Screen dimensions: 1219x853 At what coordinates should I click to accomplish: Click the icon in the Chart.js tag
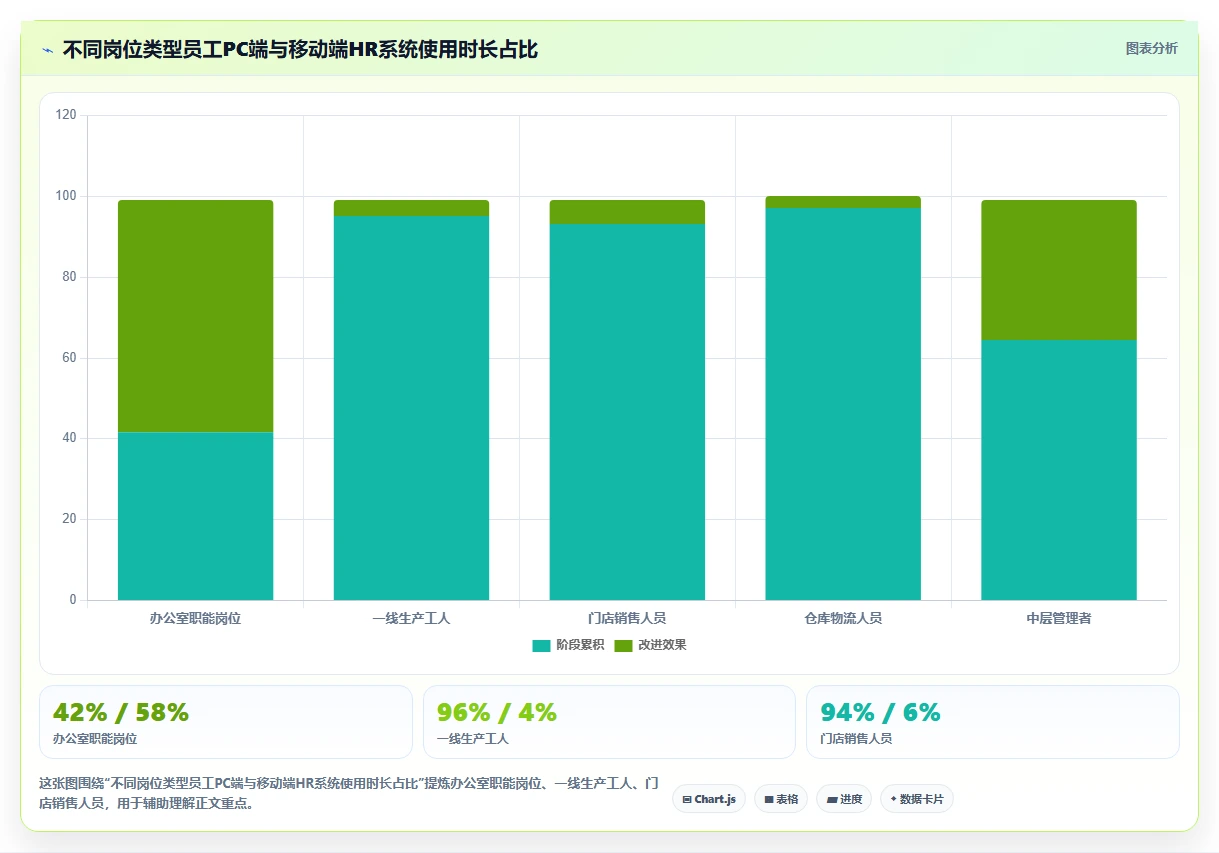pyautogui.click(x=687, y=799)
